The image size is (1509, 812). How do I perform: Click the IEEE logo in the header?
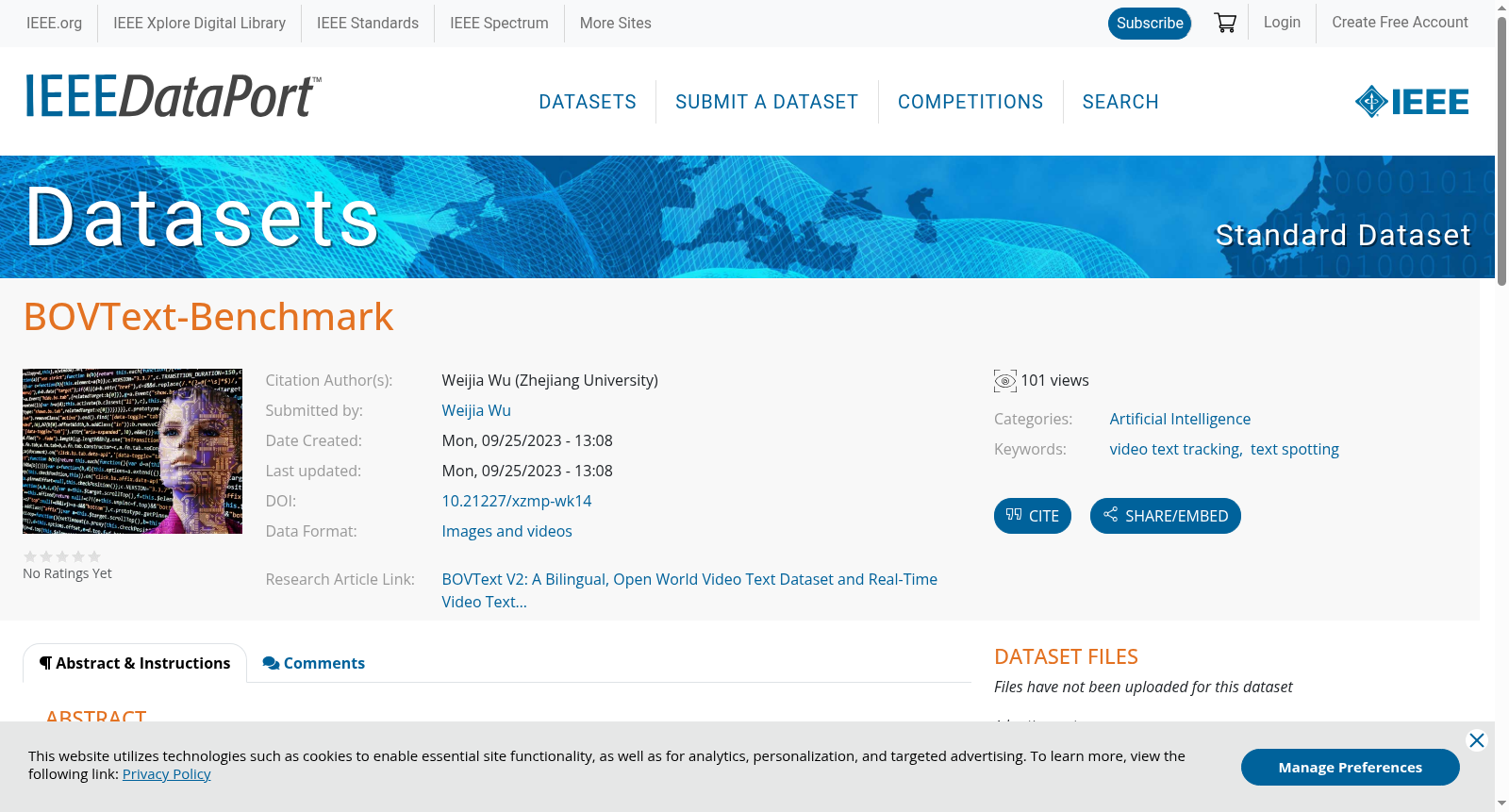click(1412, 102)
